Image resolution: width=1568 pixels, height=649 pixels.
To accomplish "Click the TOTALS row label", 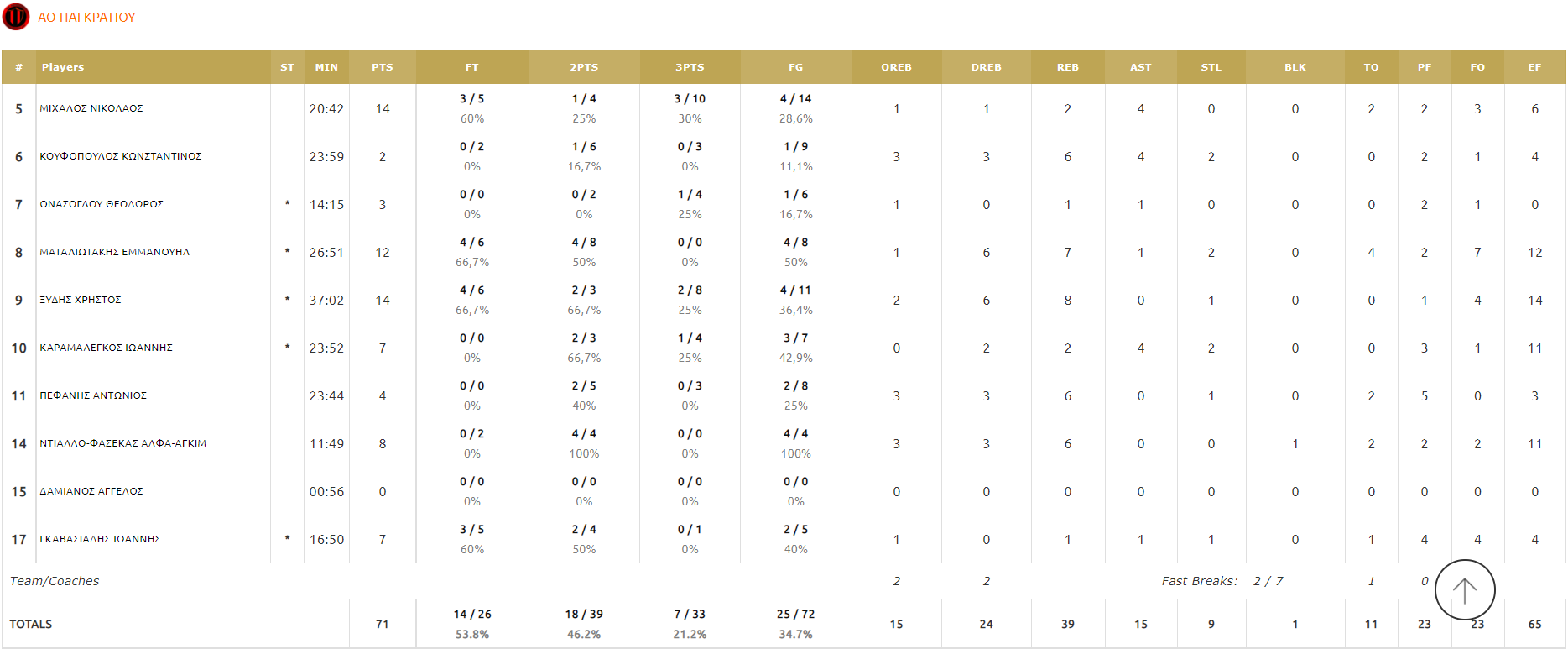I will 31,624.
